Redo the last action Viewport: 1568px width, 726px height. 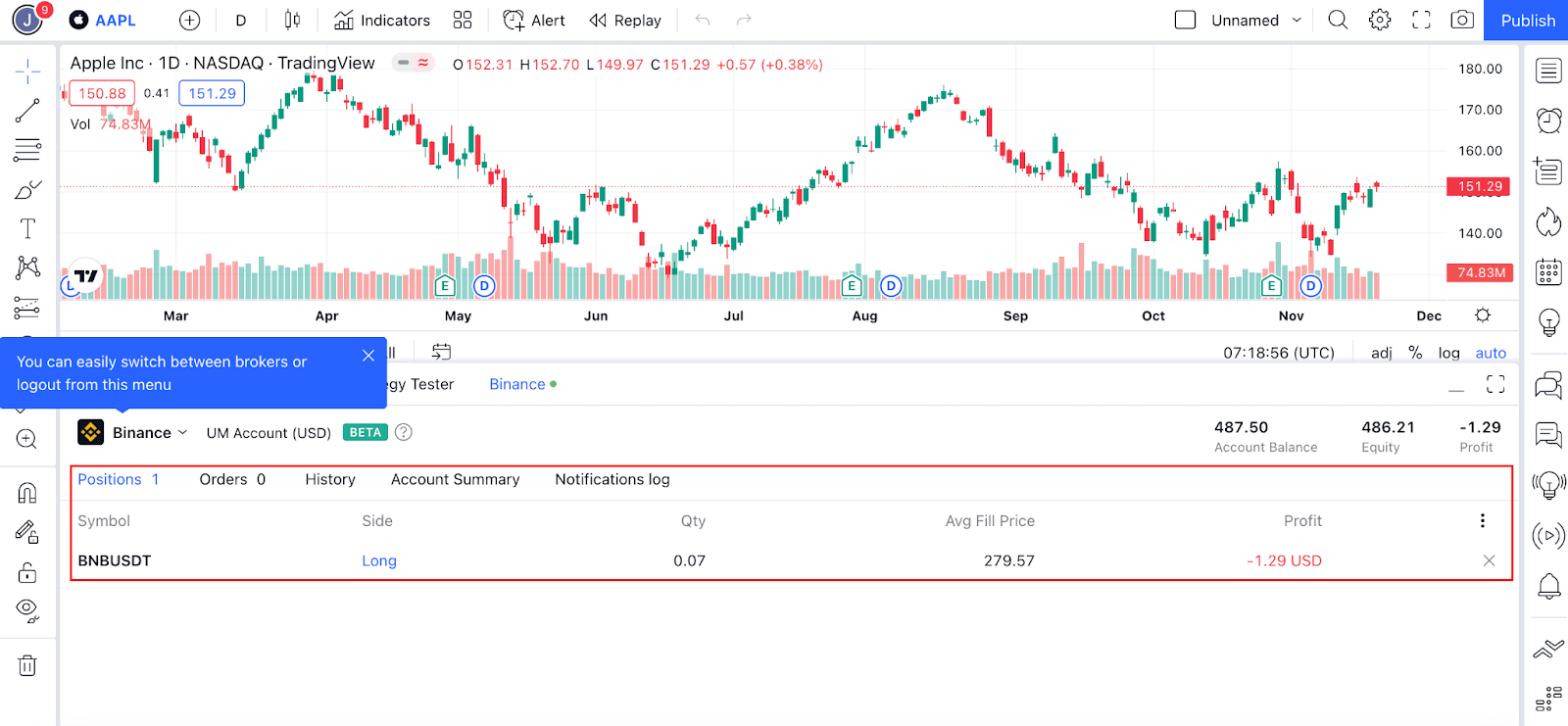pos(744,20)
